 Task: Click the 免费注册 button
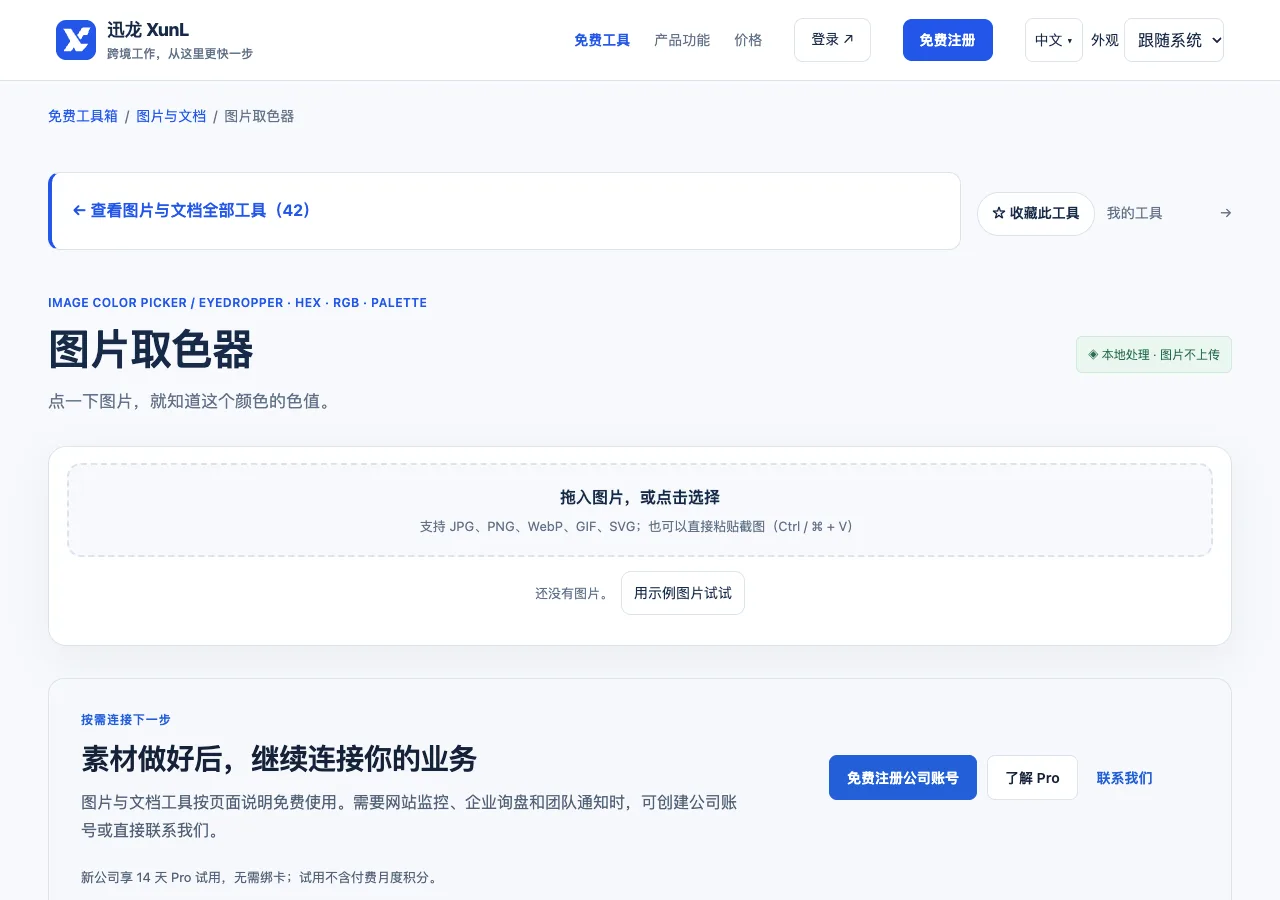click(x=948, y=40)
